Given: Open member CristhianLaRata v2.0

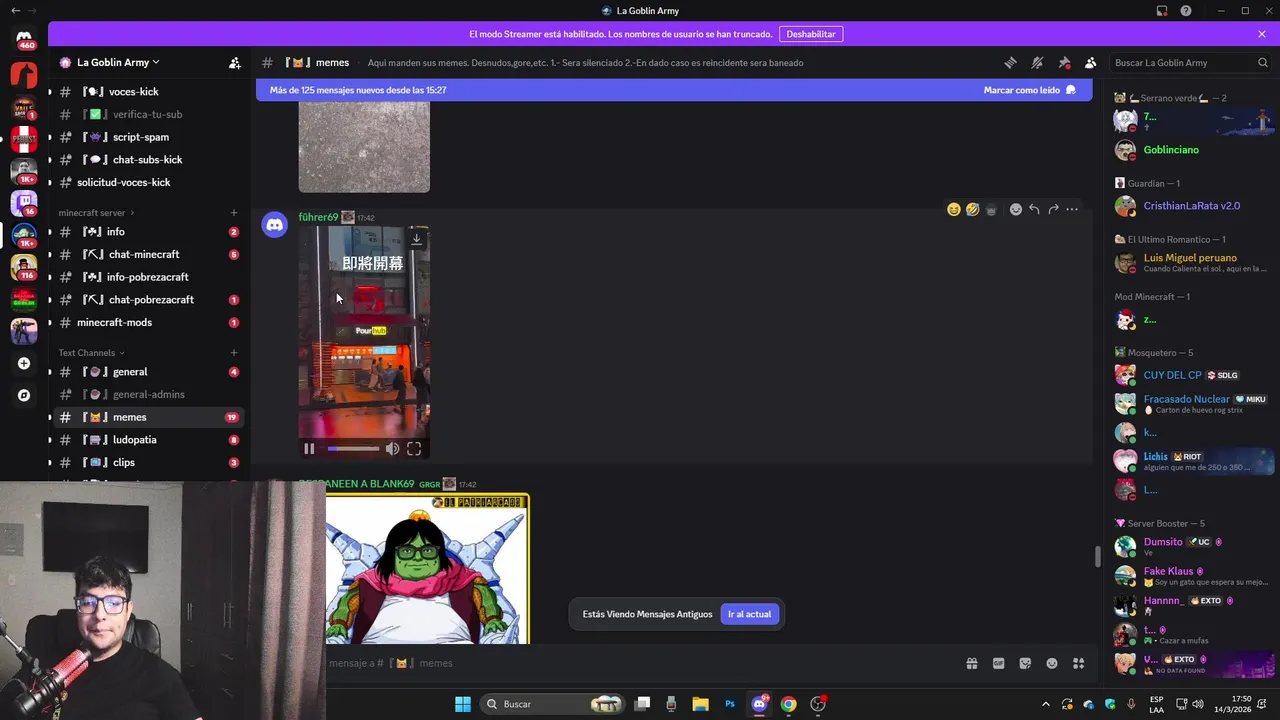Looking at the screenshot, I should pos(1192,206).
